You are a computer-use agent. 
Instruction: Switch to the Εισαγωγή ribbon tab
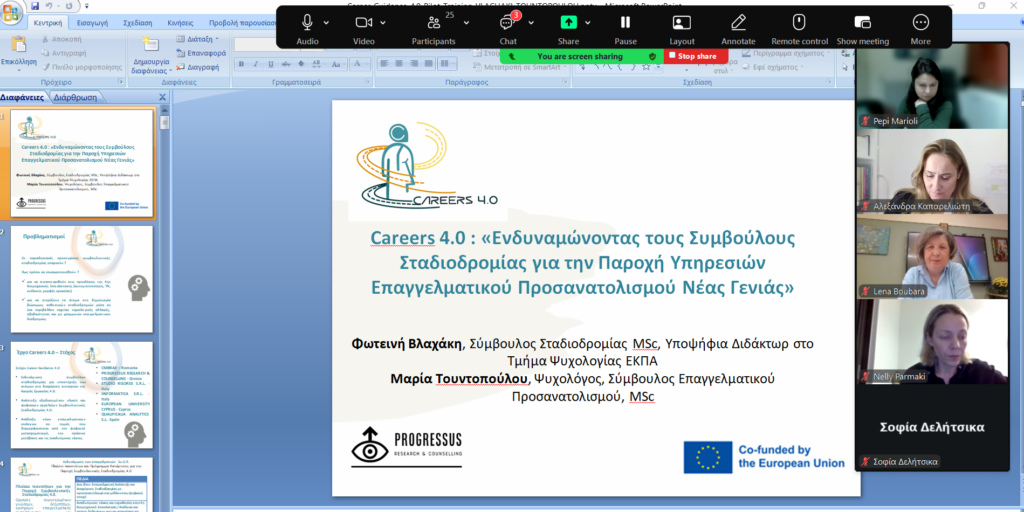(92, 22)
